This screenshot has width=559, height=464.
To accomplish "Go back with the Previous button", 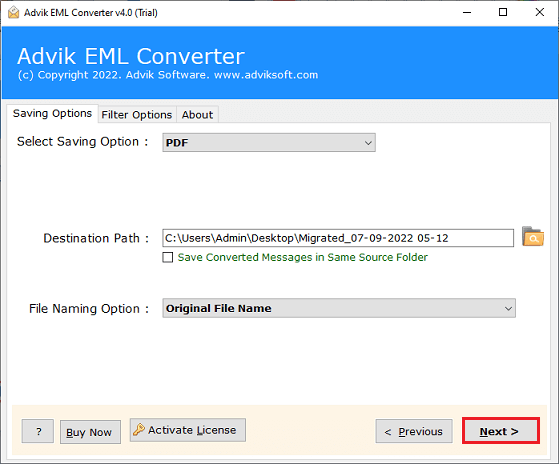I will [414, 432].
